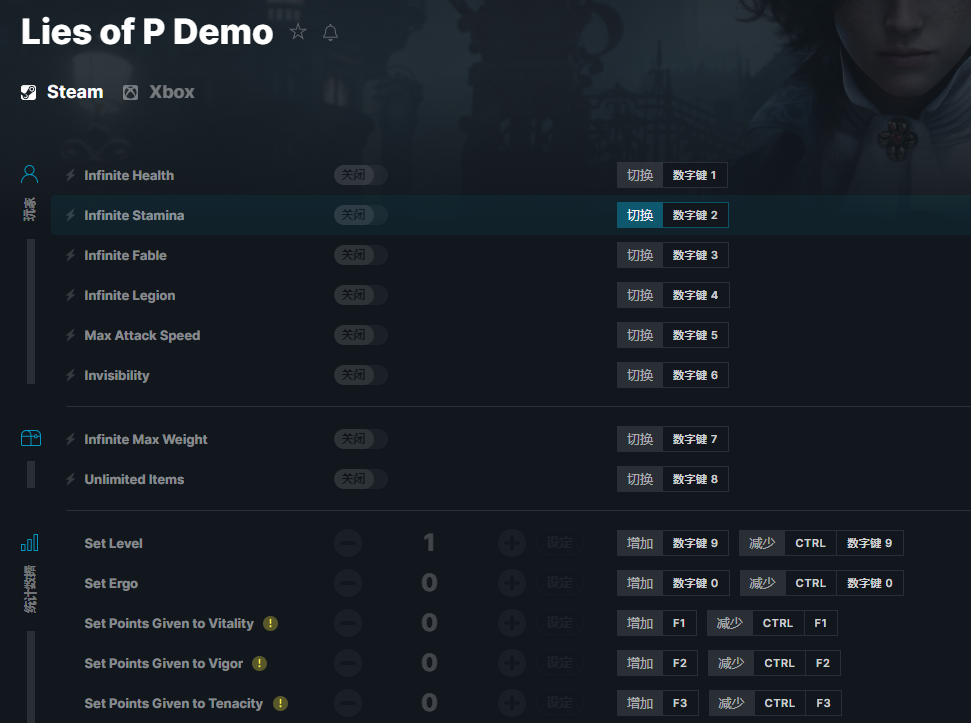Click lightning icon beside Infinite Health
Screen dimensions: 971x723
[x=71, y=175]
